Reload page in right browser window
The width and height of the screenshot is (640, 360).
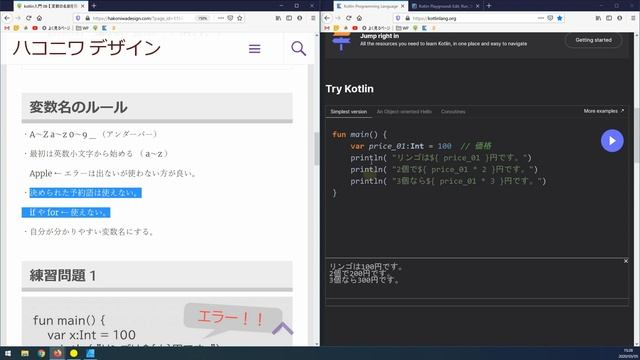(349, 18)
